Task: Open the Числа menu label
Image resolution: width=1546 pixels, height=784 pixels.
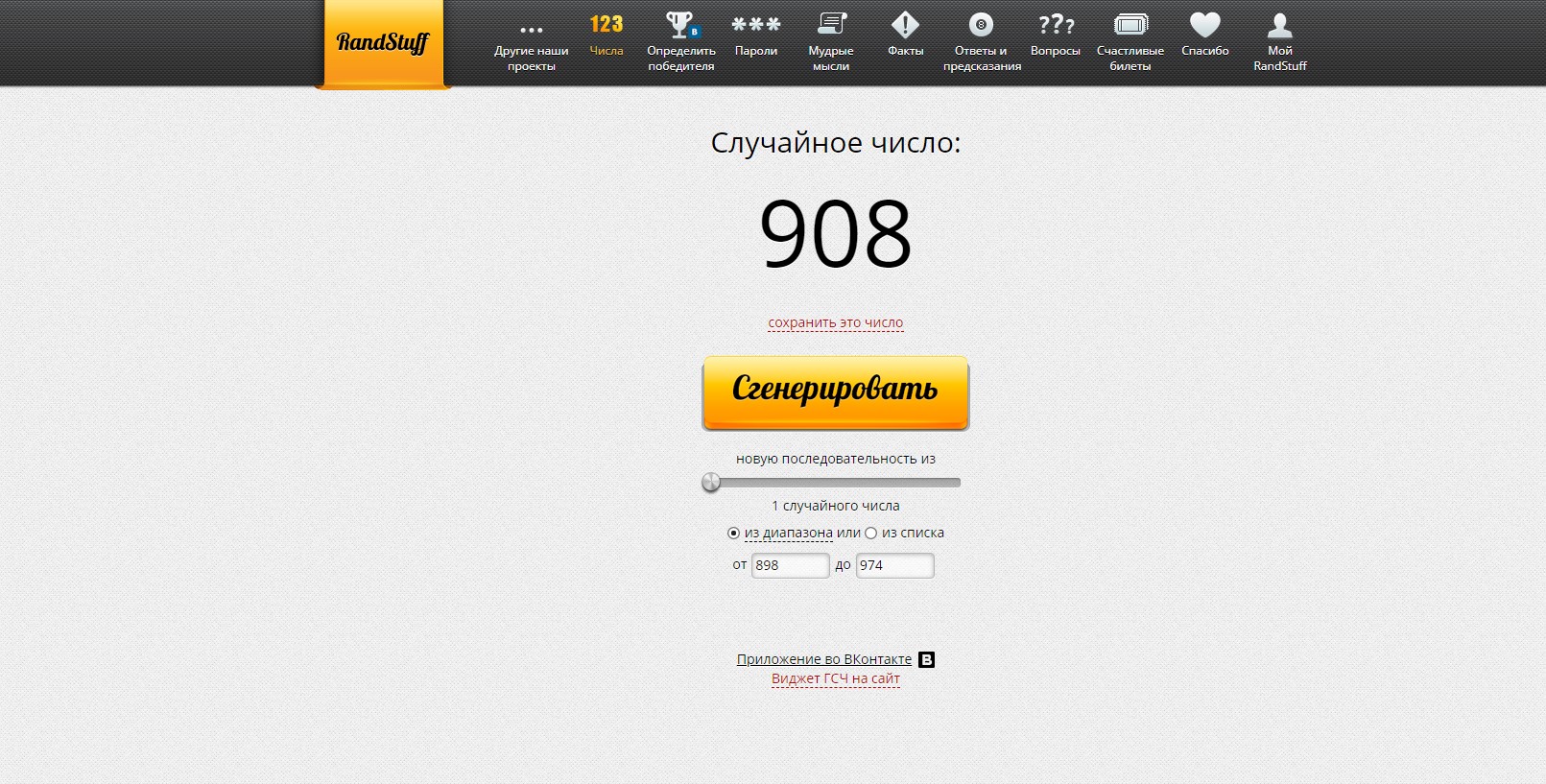Action: tap(607, 51)
